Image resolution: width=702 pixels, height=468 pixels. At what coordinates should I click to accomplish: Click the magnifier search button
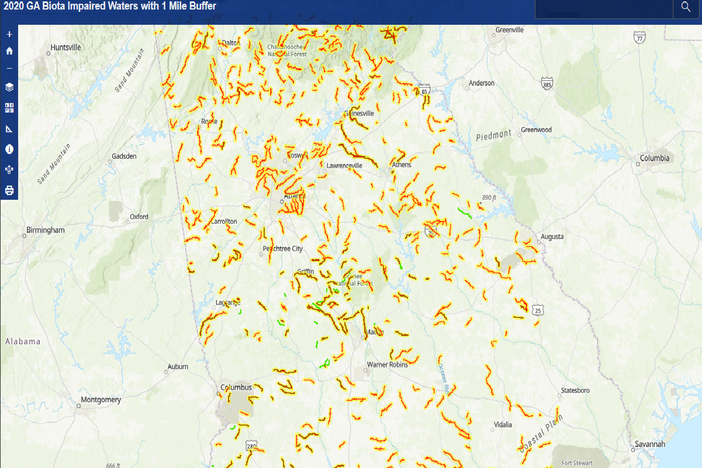point(686,8)
